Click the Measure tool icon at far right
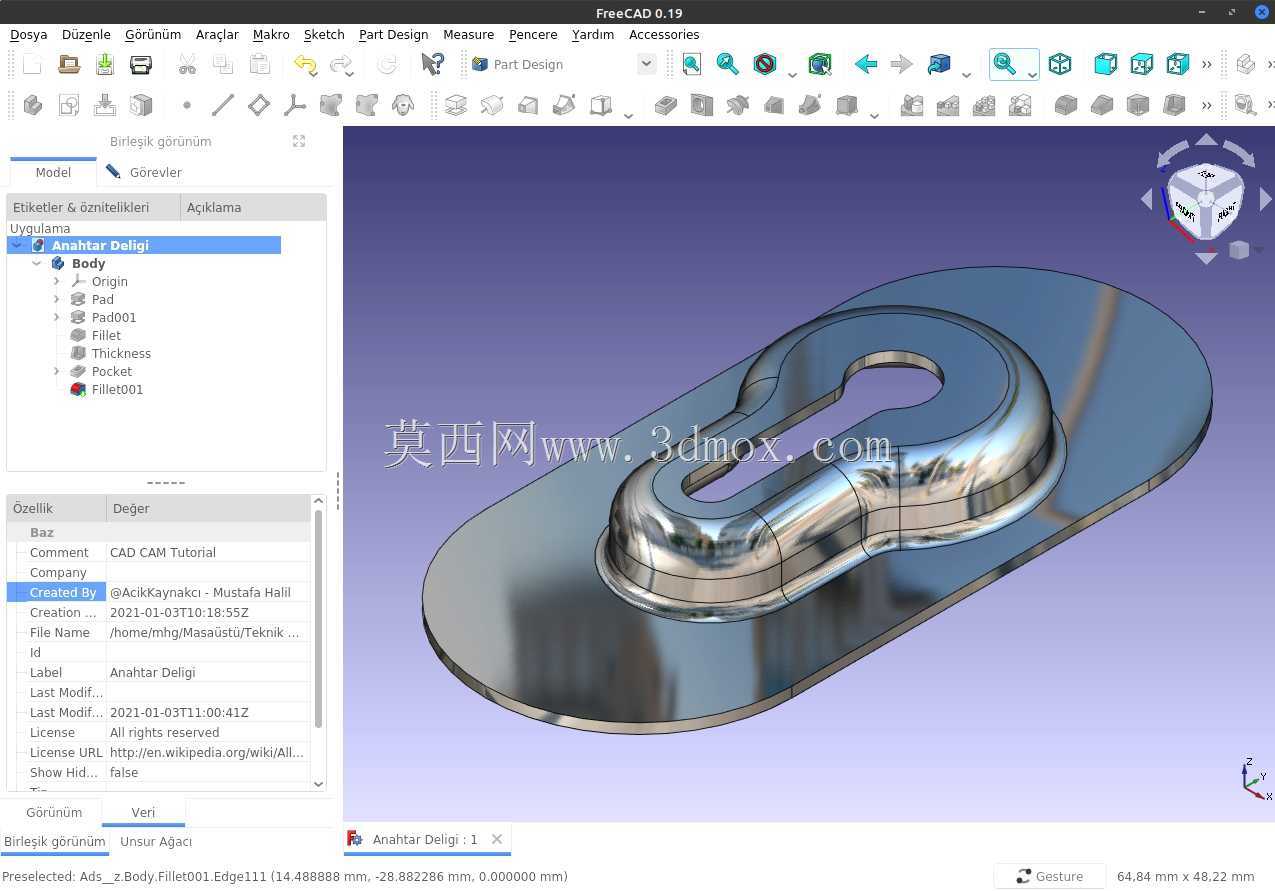This screenshot has height=891, width=1275. click(1245, 105)
